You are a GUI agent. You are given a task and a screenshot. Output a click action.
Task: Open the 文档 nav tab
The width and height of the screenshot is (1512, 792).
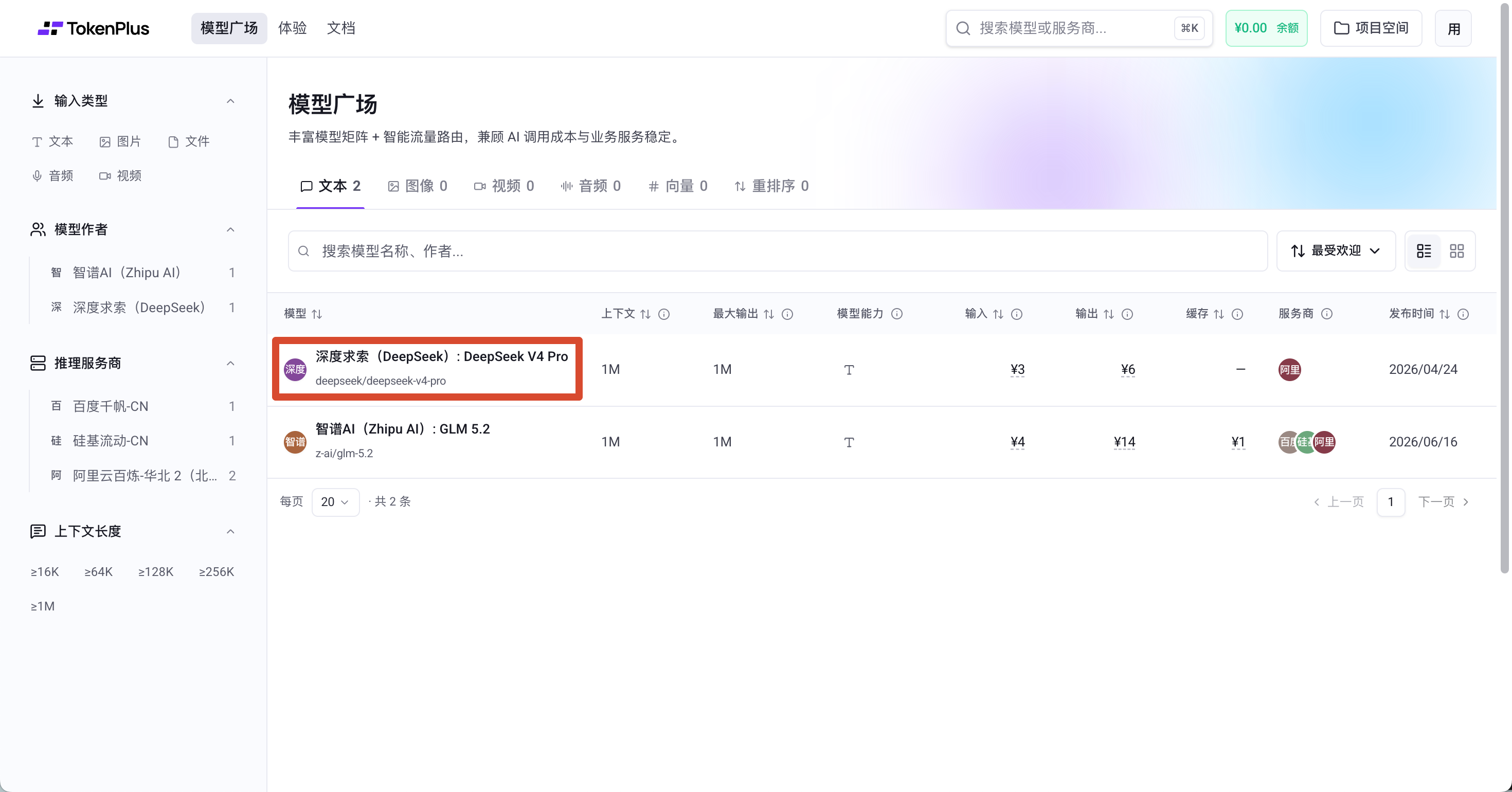341,28
